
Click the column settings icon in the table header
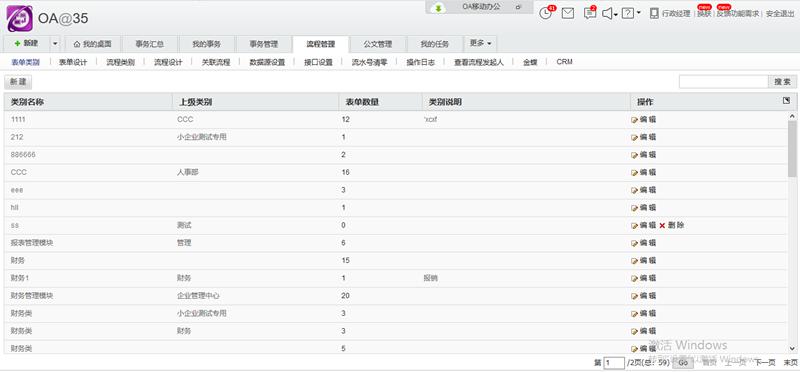[x=786, y=101]
